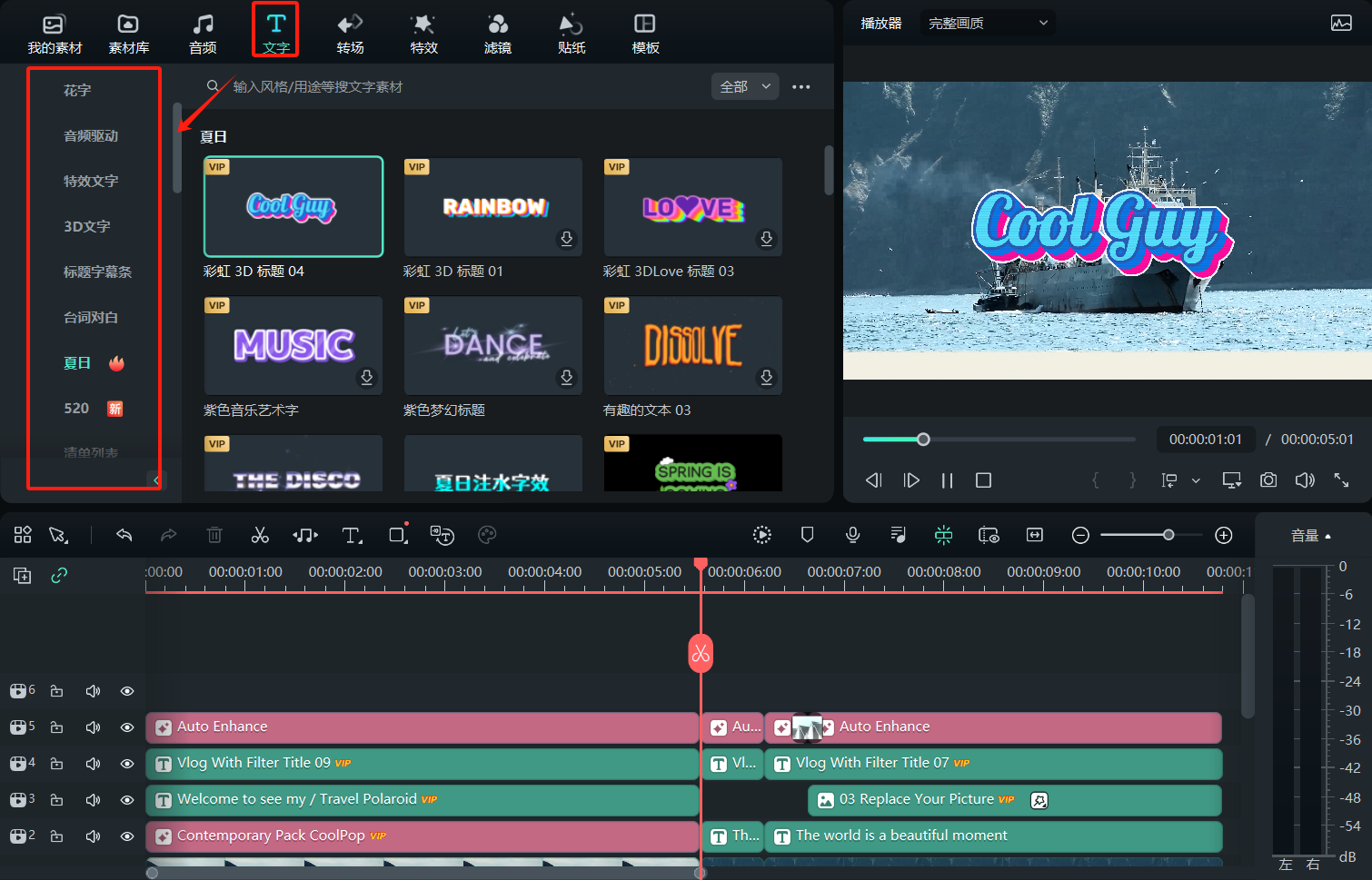Viewport: 1372px width, 880px height.
Task: Switch to the 滤镜 filters tab
Action: tap(498, 35)
